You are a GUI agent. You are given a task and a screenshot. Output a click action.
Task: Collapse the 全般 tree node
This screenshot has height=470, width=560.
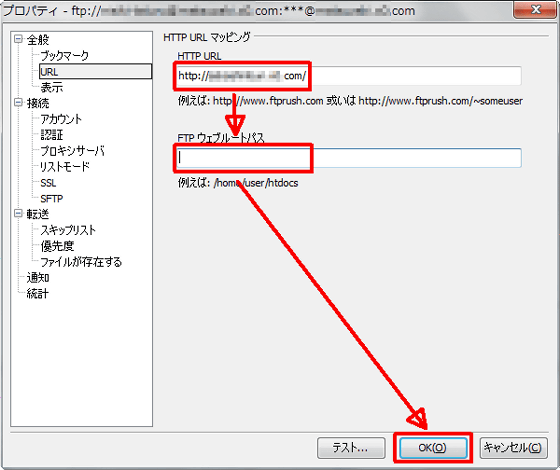click(18, 39)
